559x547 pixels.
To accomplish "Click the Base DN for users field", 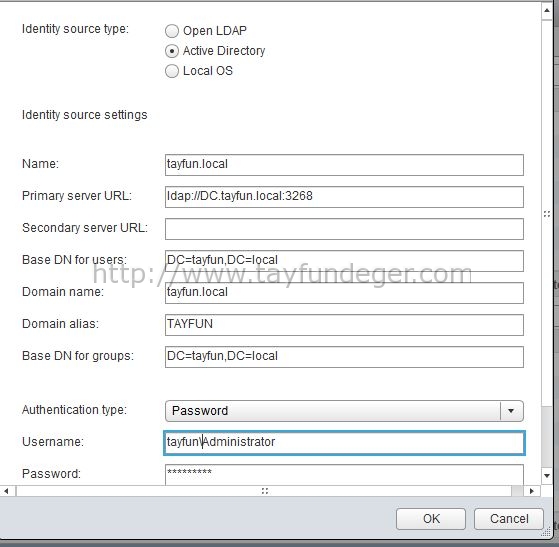I will pos(344,261).
